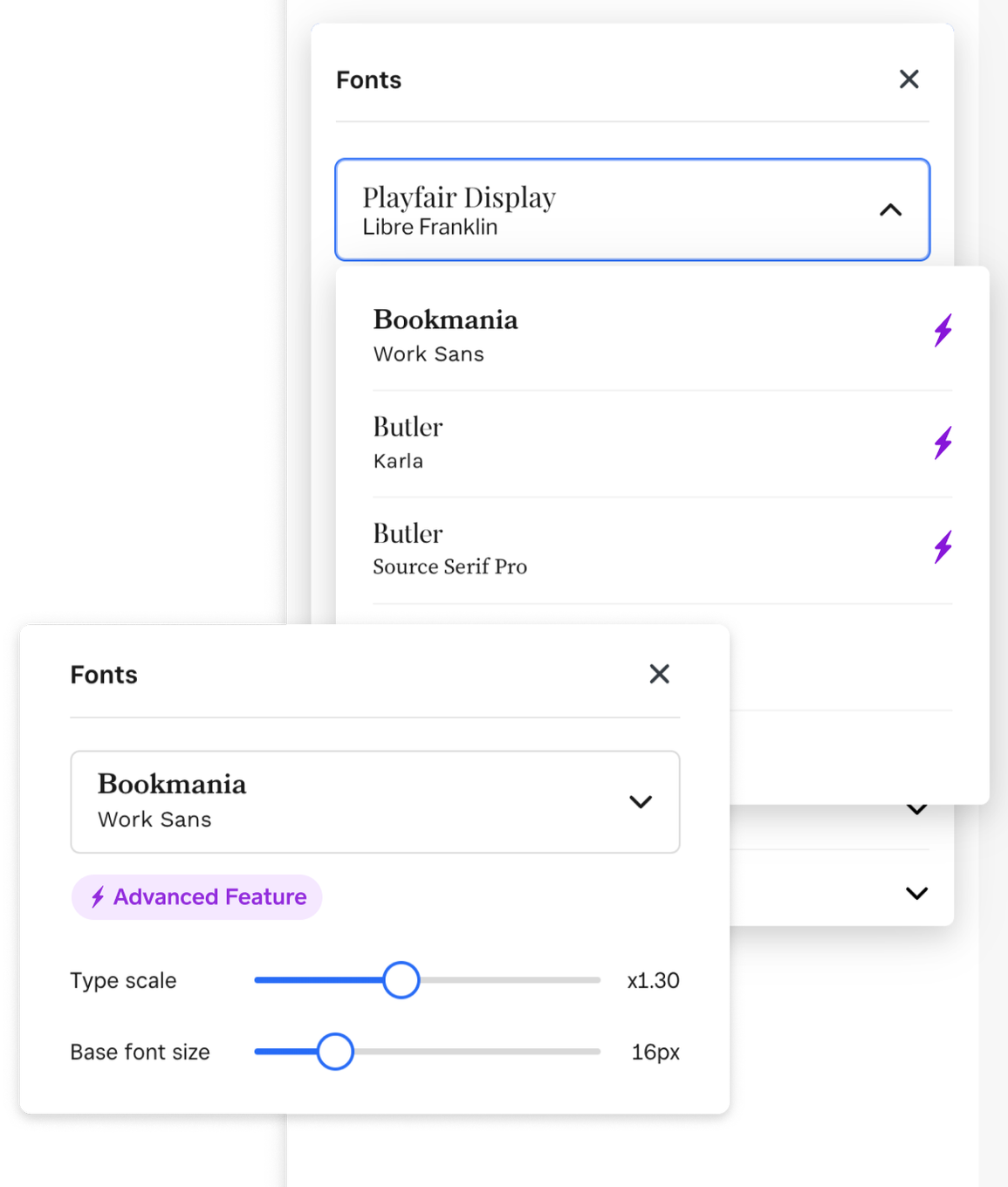Collapse the Playfair Display dropdown chevron
This screenshot has height=1187, width=1008.
tap(890, 210)
